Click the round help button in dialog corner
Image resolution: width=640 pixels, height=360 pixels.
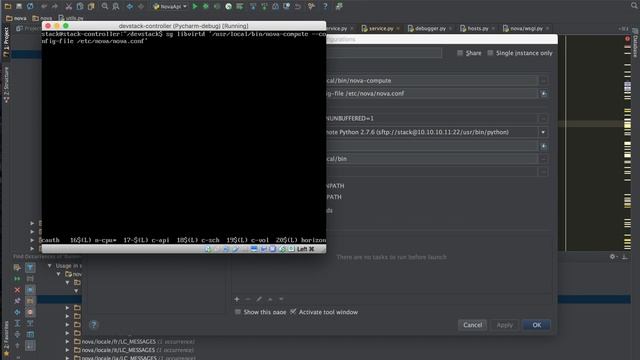click(x=93, y=325)
